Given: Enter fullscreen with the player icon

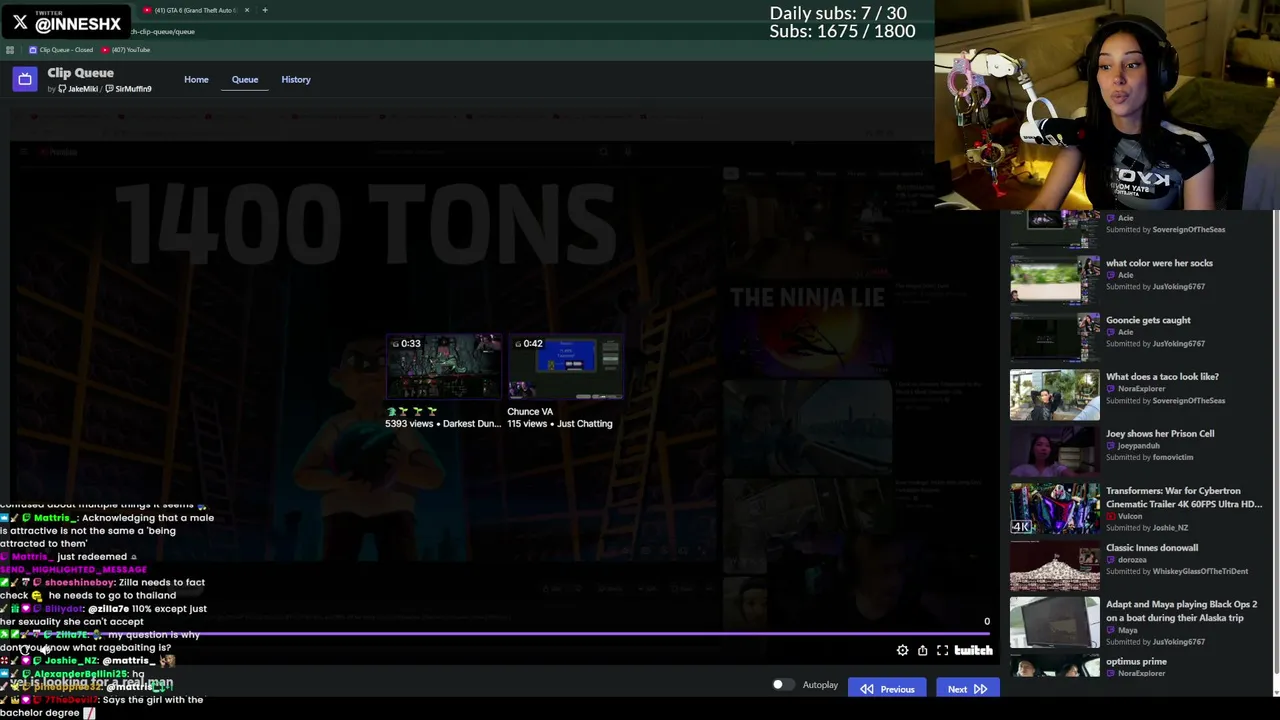Looking at the screenshot, I should (942, 651).
